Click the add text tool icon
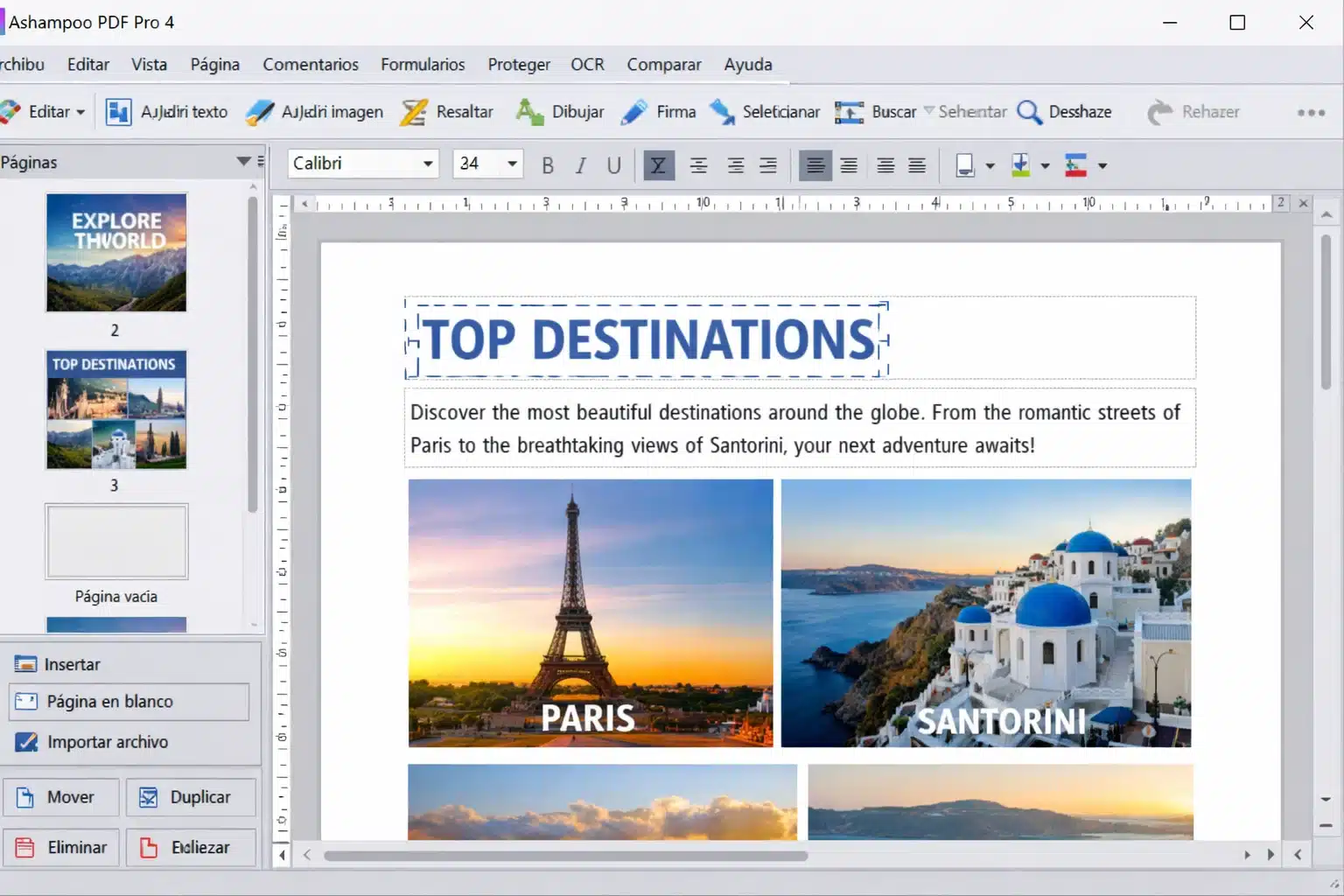Image resolution: width=1344 pixels, height=896 pixels. pos(119,112)
